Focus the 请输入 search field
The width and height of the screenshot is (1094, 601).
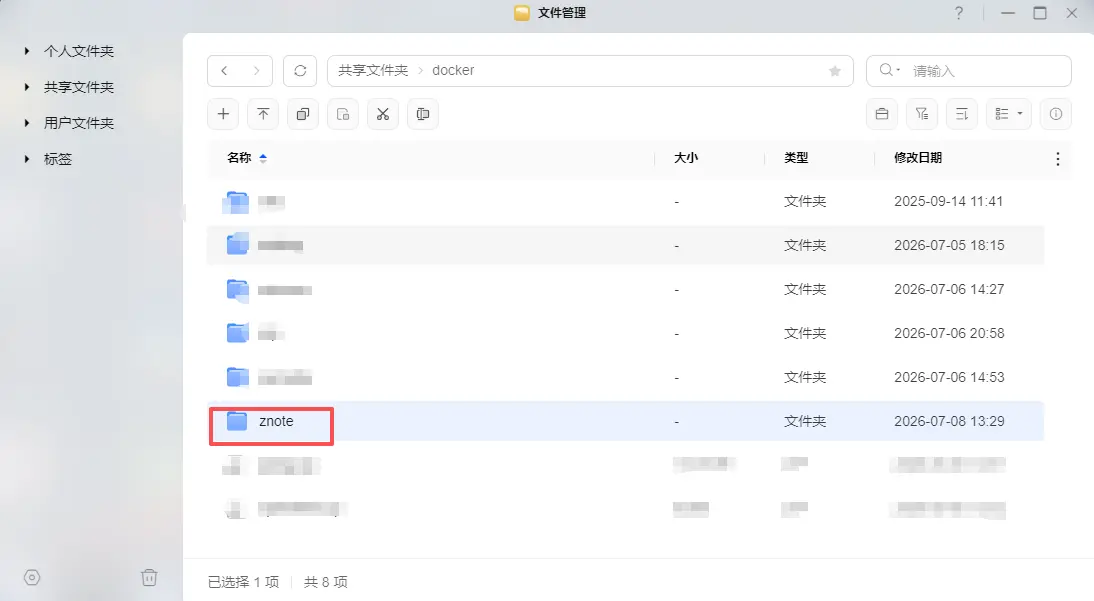[x=968, y=71]
